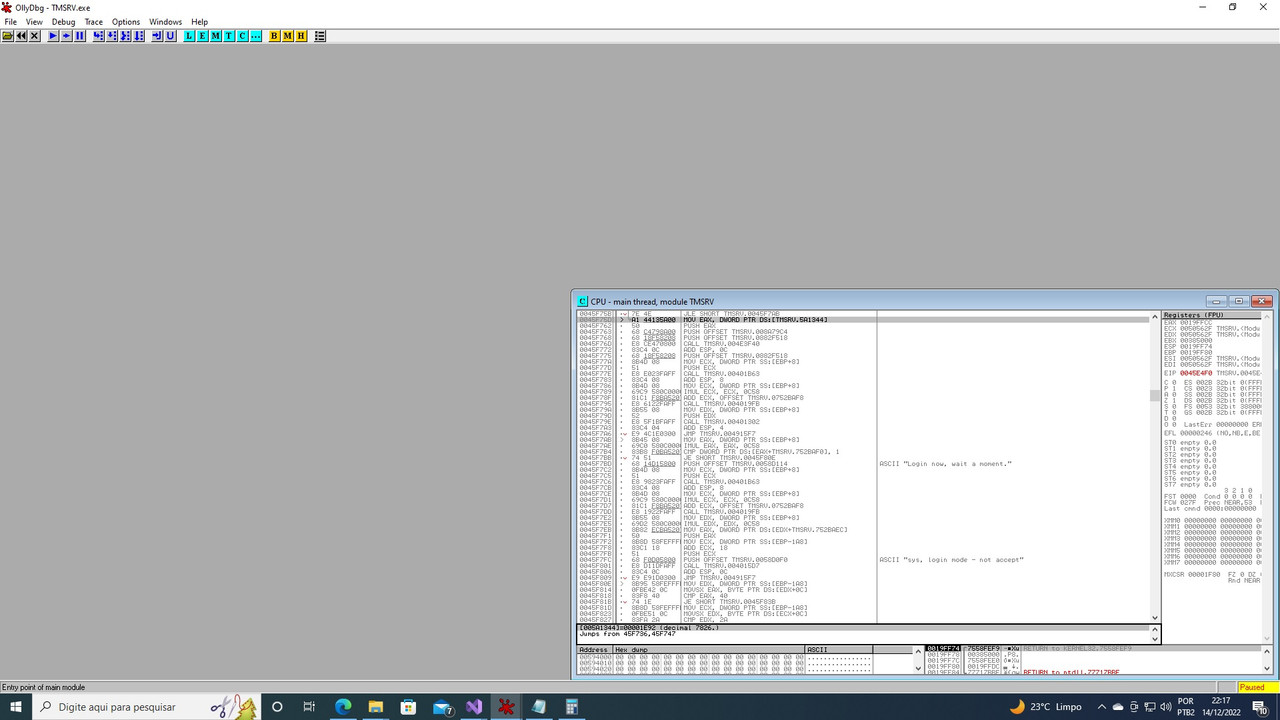Open Microsoft Edge from taskbar
1280x720 pixels.
342,706
